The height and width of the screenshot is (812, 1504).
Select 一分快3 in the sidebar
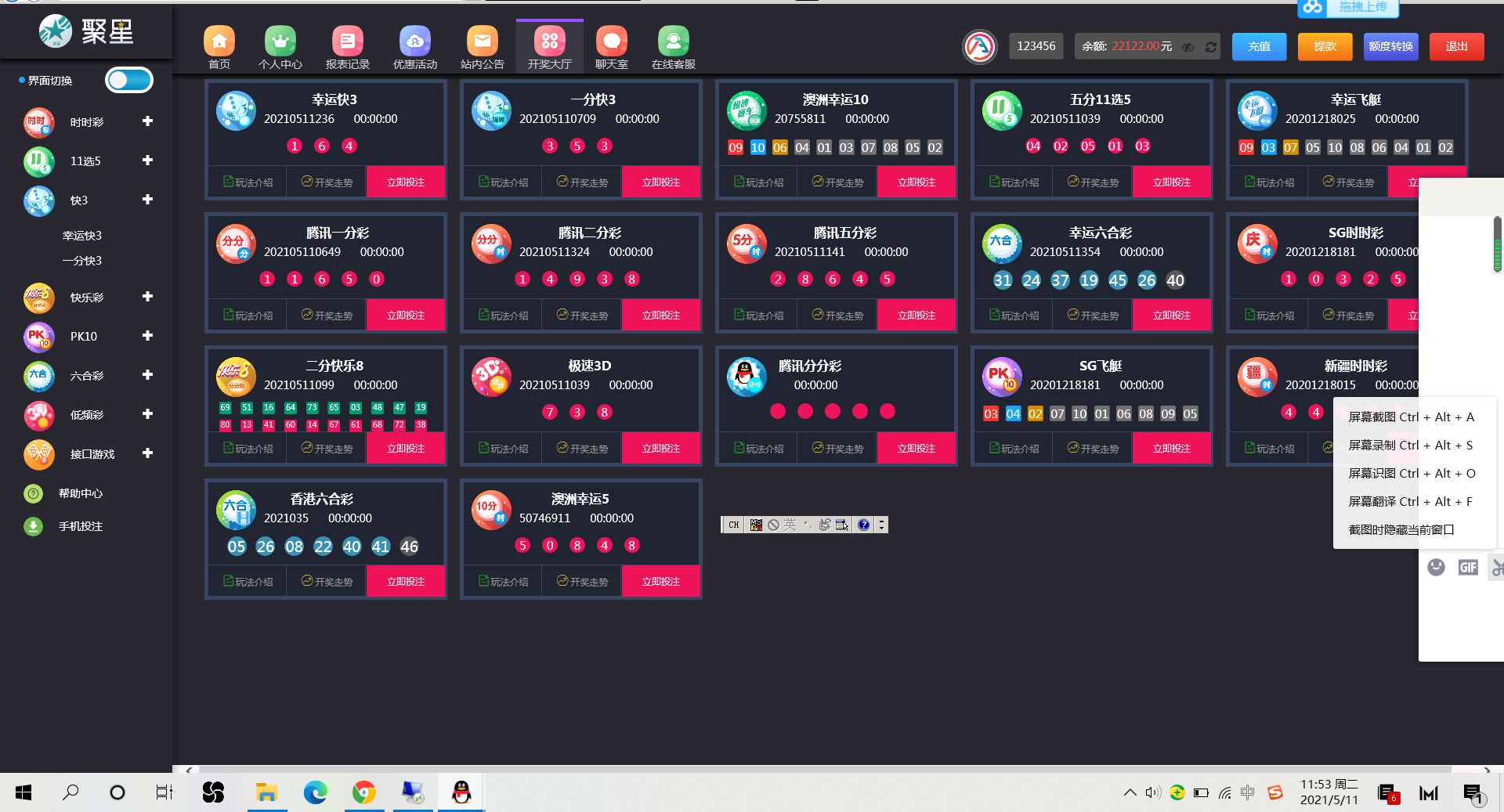click(82, 261)
